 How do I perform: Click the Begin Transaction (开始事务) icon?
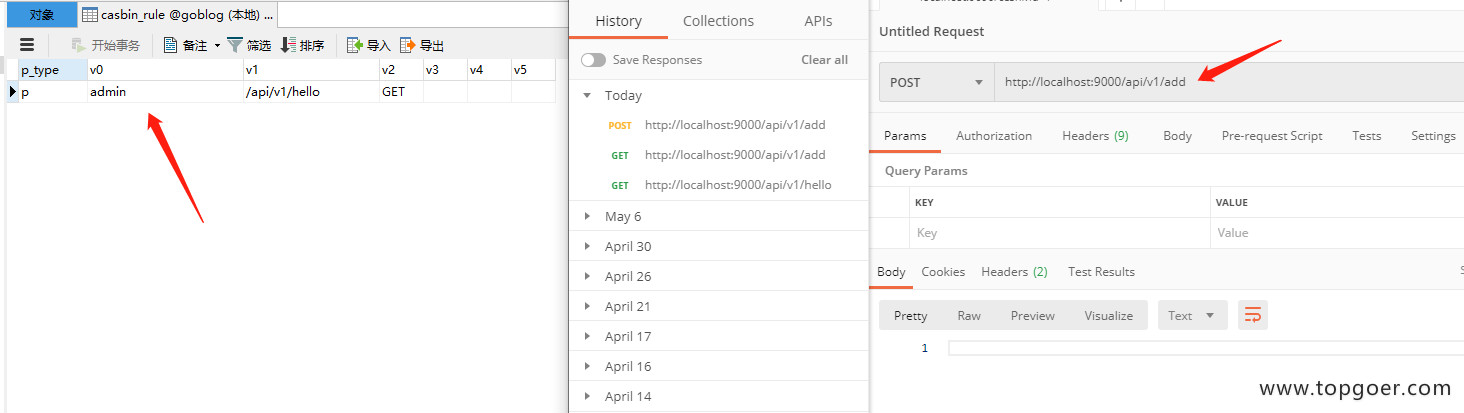78,45
